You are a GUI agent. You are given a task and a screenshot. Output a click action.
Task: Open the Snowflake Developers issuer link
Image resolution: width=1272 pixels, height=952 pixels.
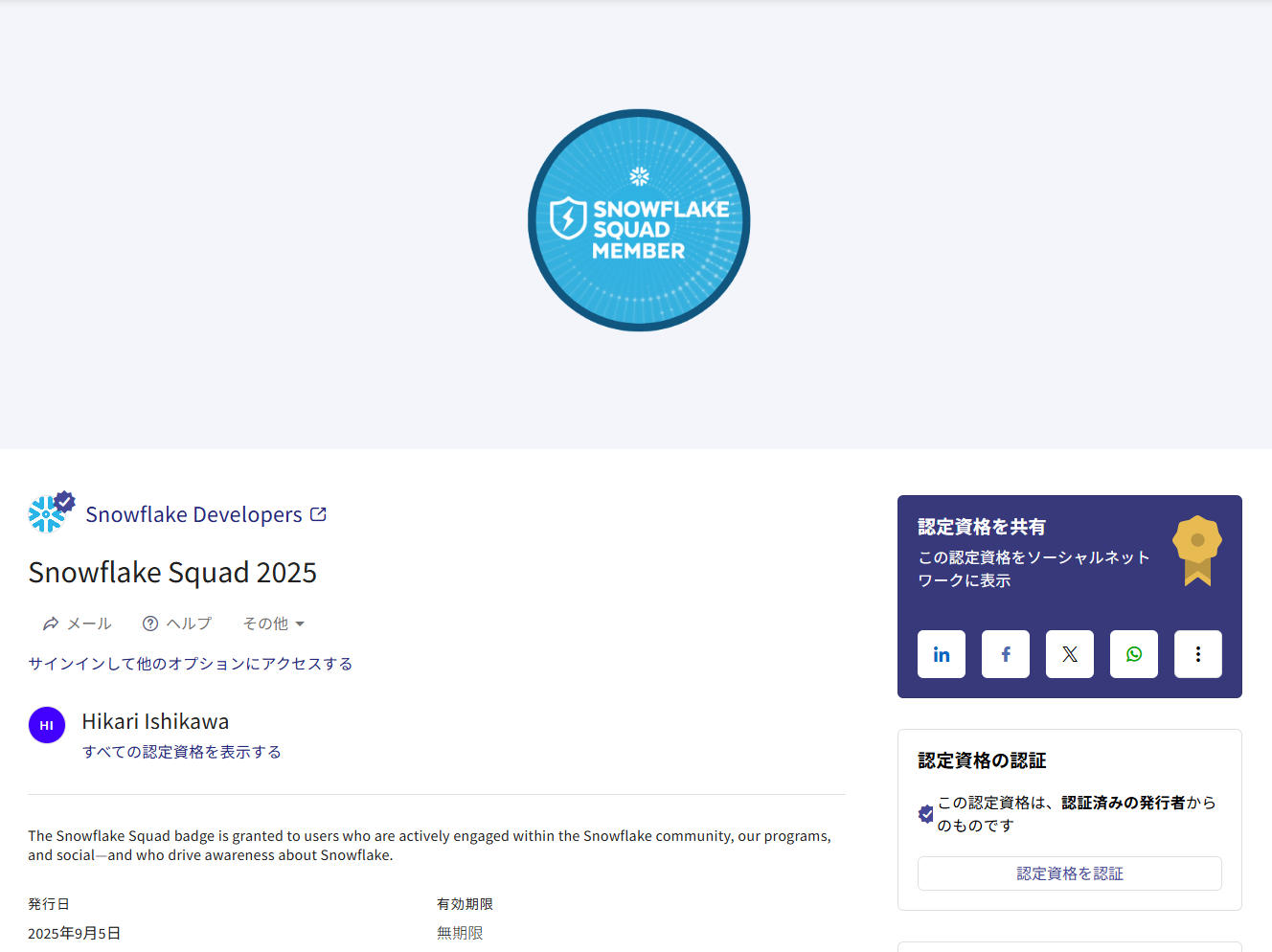pos(193,514)
